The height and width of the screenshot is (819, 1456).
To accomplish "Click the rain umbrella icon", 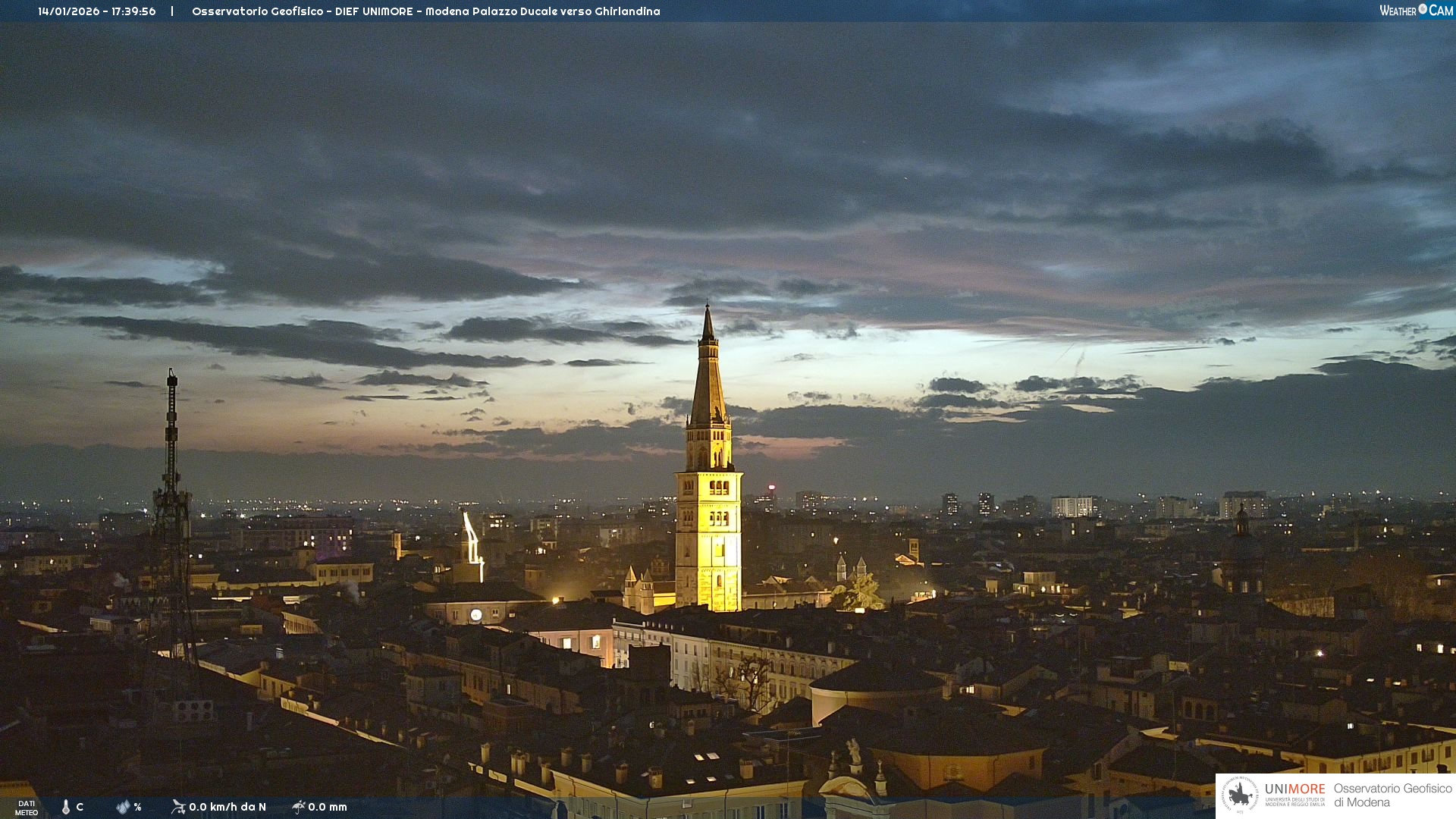I will click(299, 807).
